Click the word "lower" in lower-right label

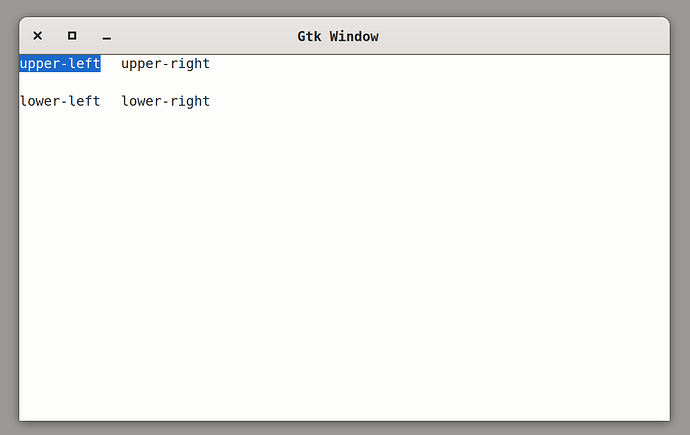tap(141, 101)
